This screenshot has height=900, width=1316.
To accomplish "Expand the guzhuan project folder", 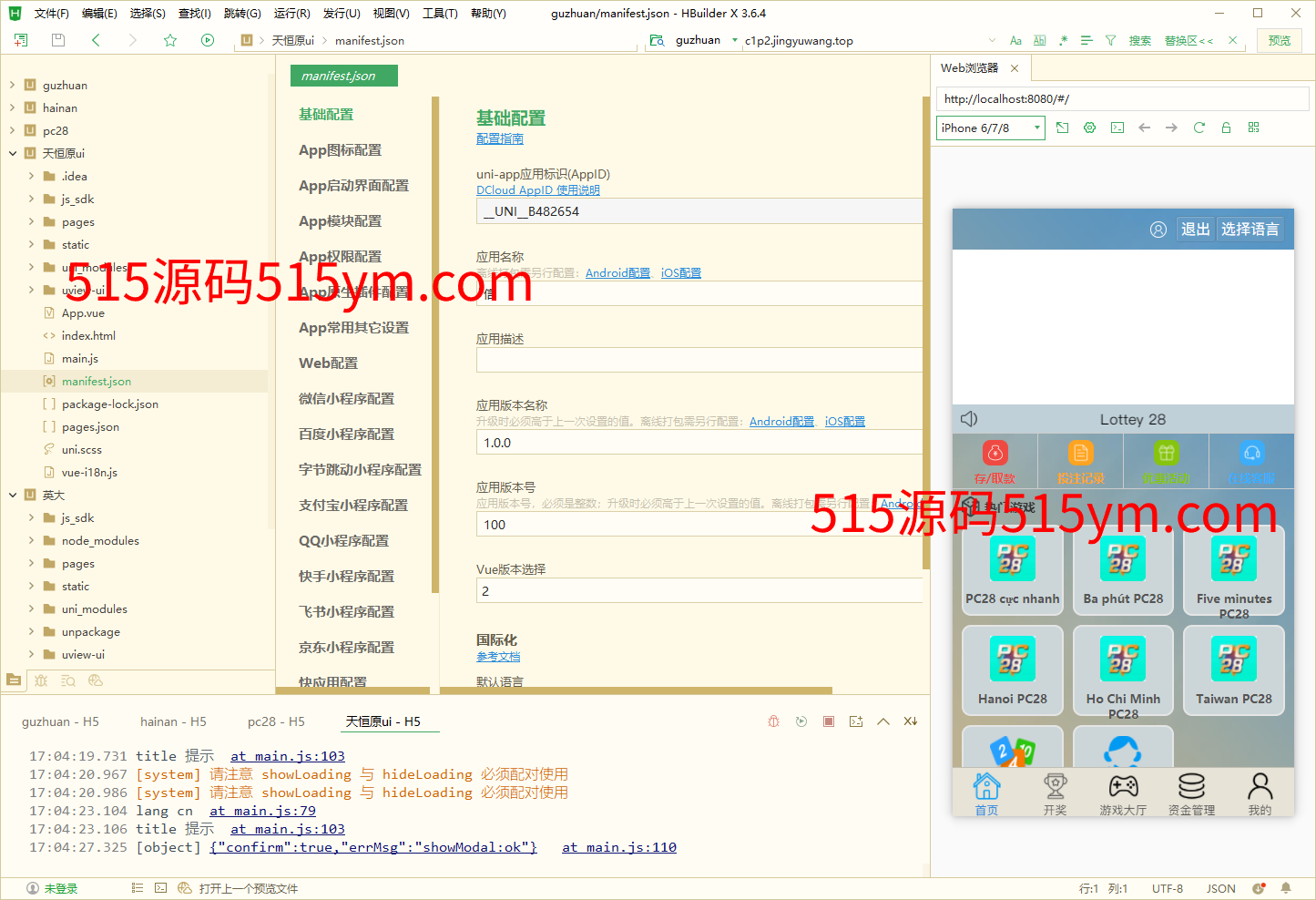I will point(13,85).
